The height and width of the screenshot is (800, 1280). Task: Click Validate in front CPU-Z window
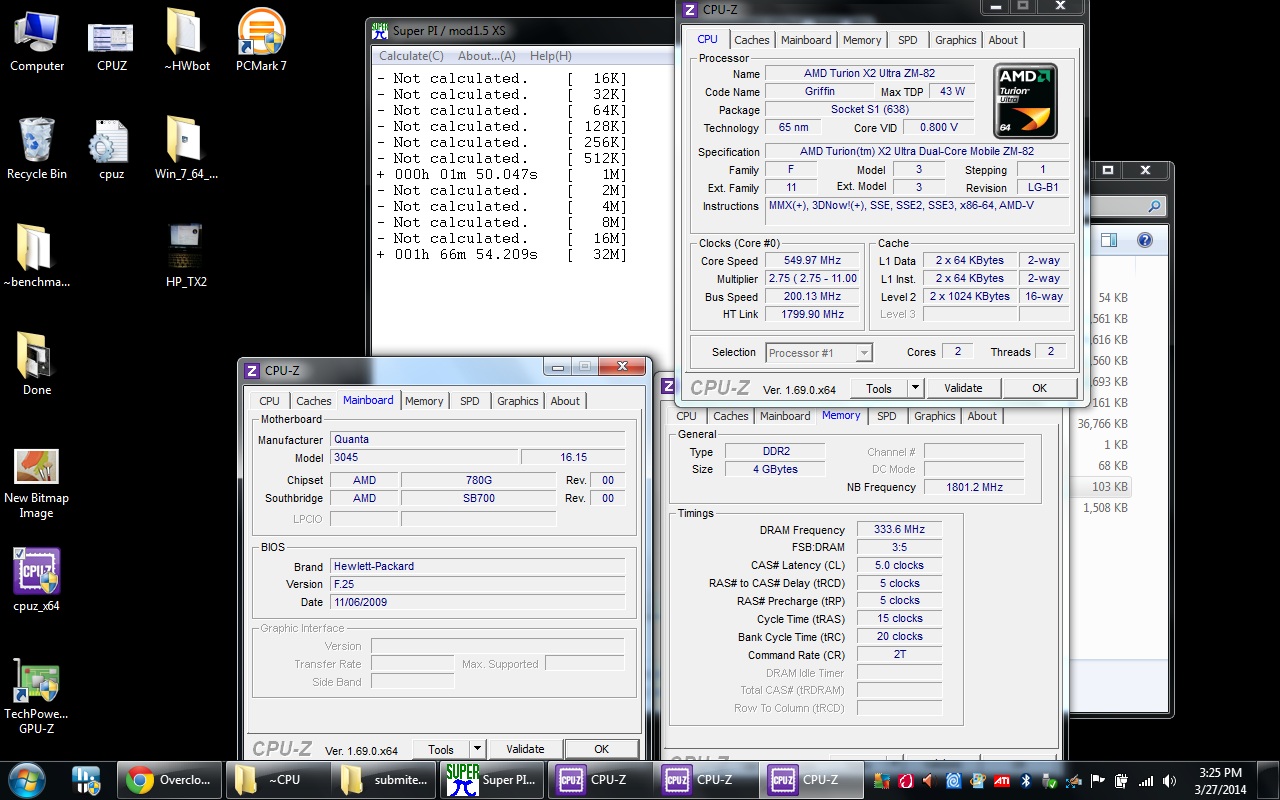pyautogui.click(x=963, y=388)
